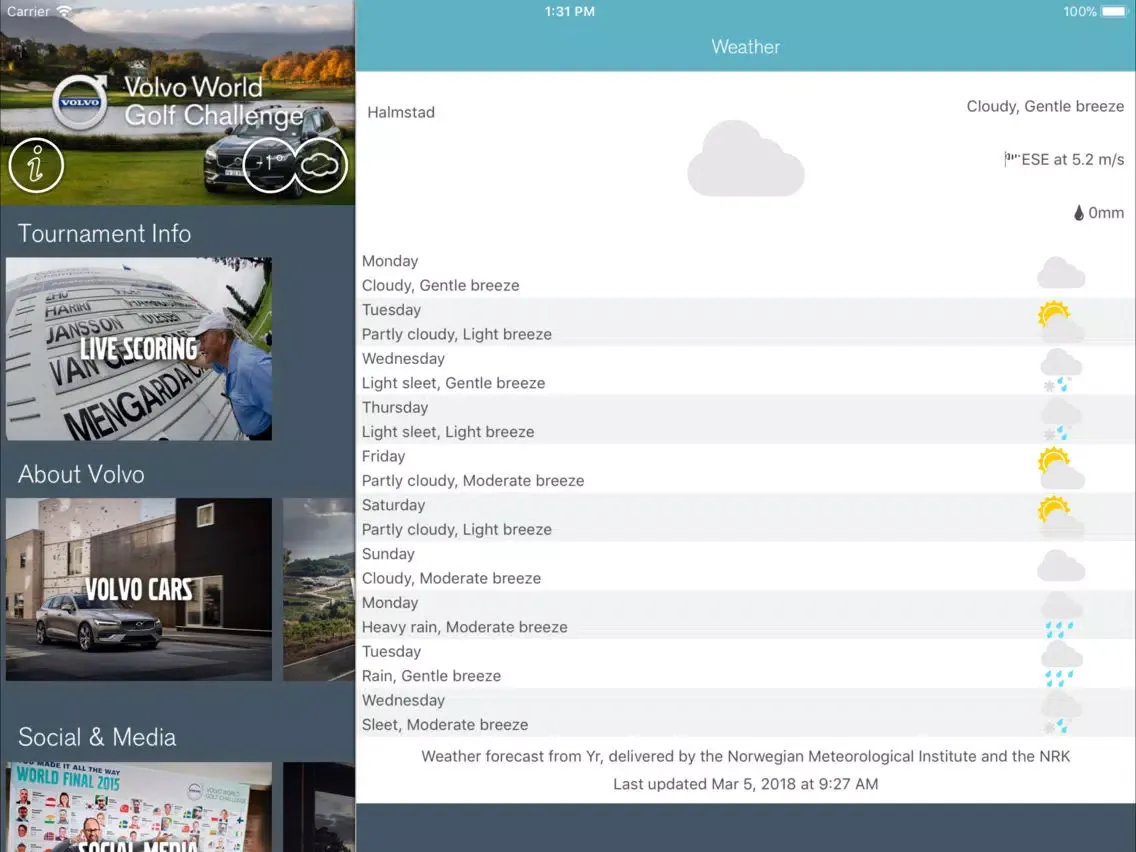
Task: Tap current Cloudy, Gentle breeze summary at top right
Action: (x=1045, y=106)
